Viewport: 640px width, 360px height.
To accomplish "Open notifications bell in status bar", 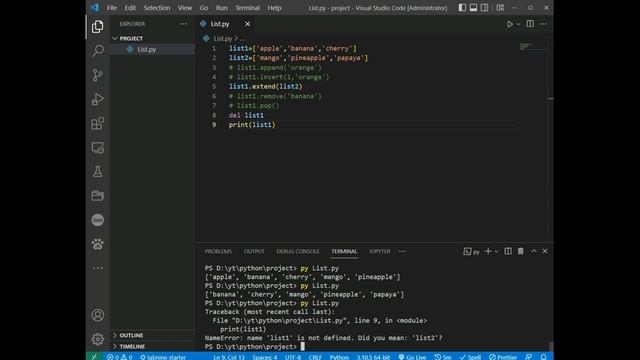I will (543, 357).
